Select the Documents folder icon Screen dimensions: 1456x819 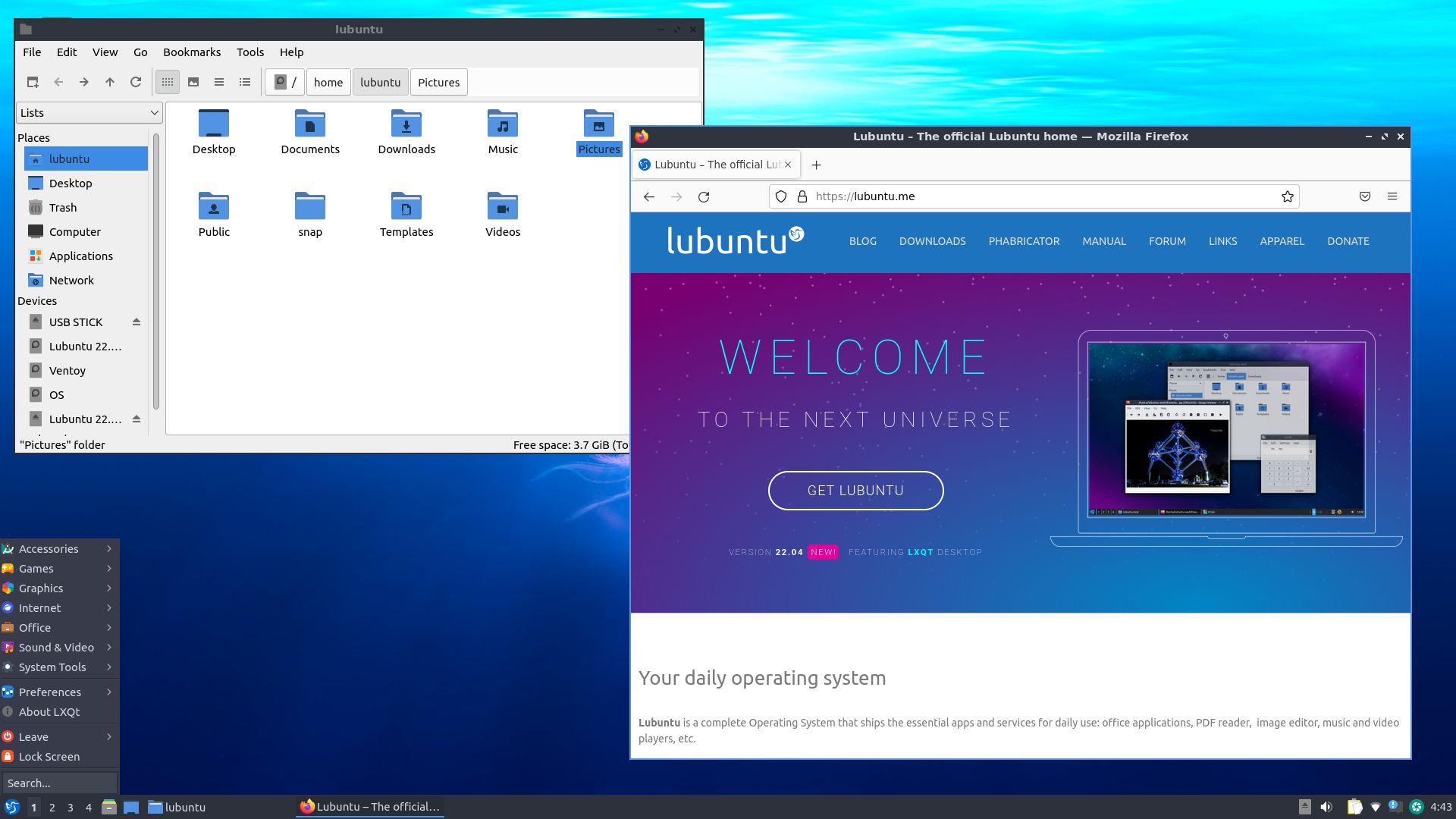(310, 132)
